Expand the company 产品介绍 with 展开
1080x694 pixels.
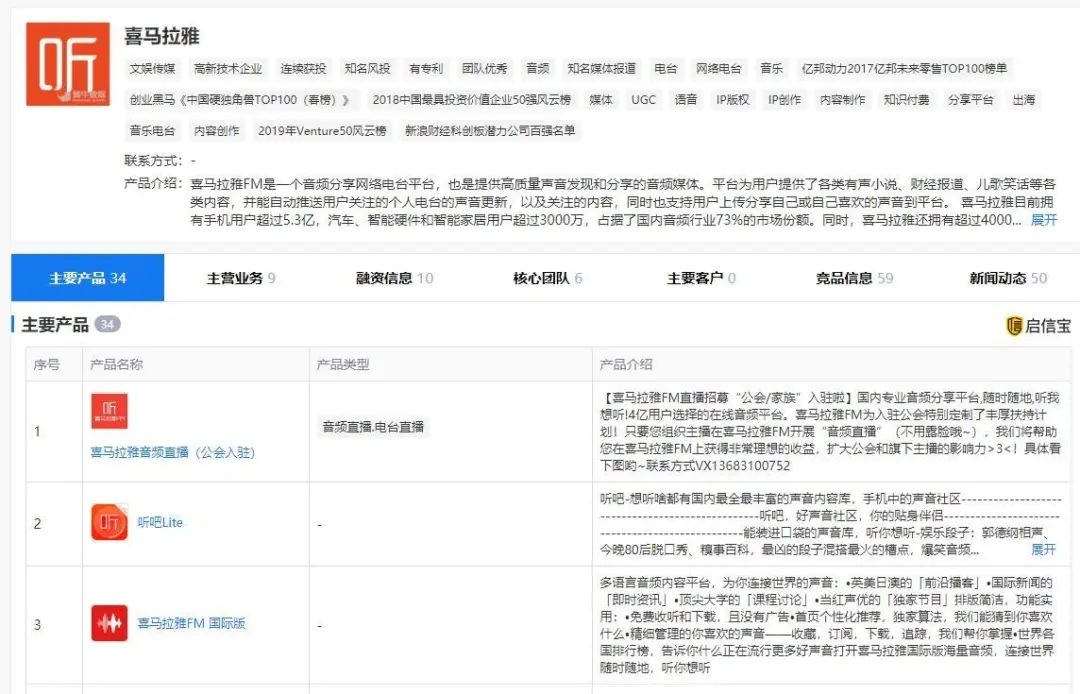click(1043, 220)
